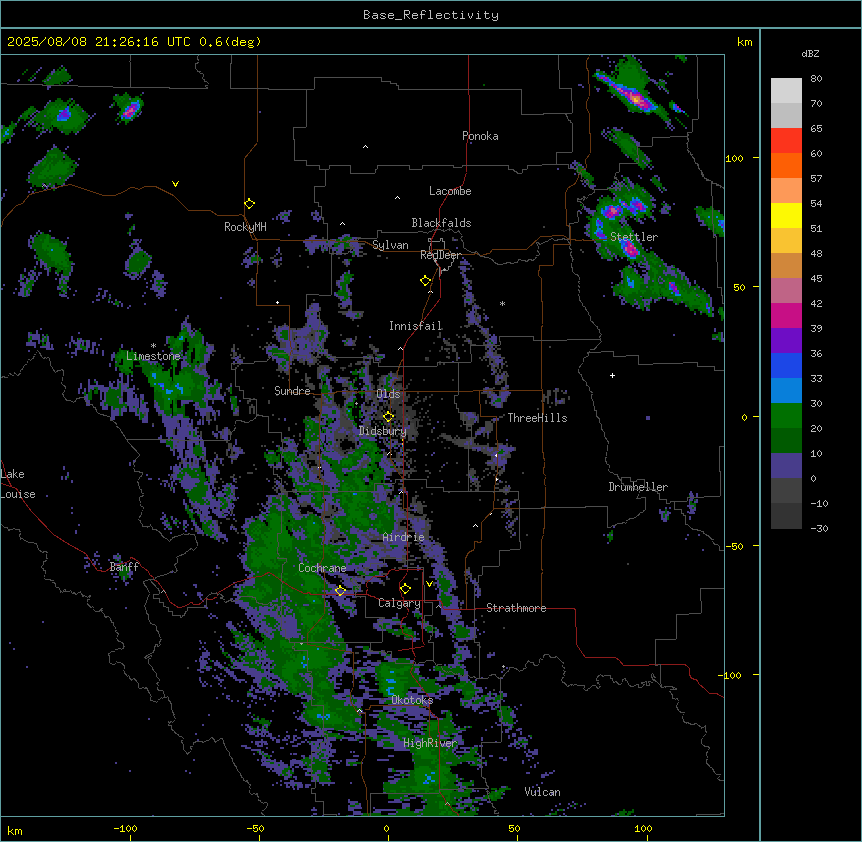Pick the light grey 70–80 dBZ swatch

786,91
